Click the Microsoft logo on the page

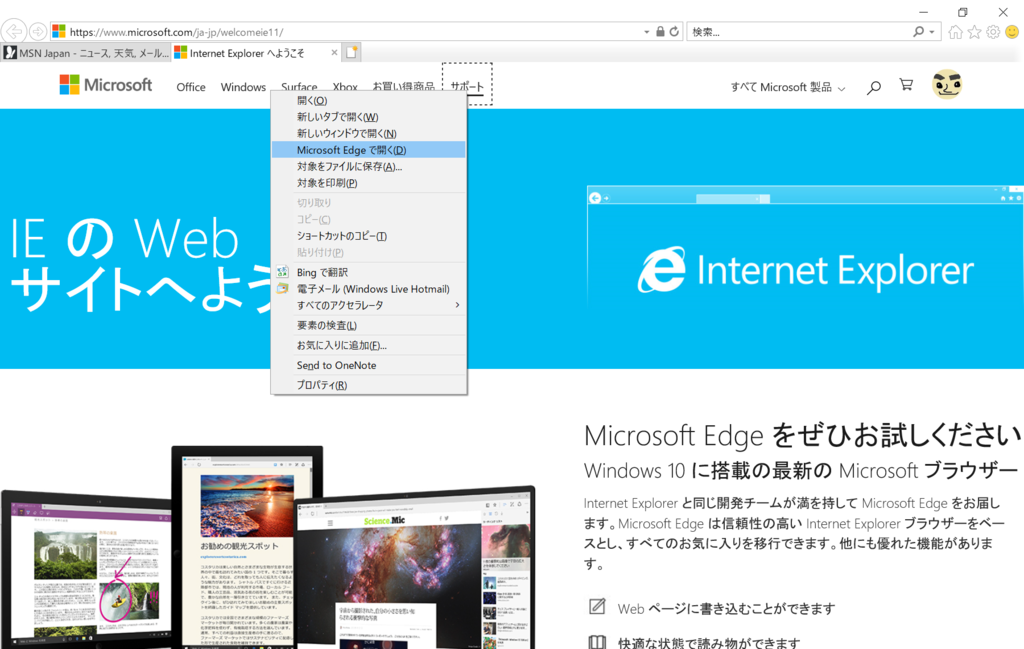tap(106, 85)
